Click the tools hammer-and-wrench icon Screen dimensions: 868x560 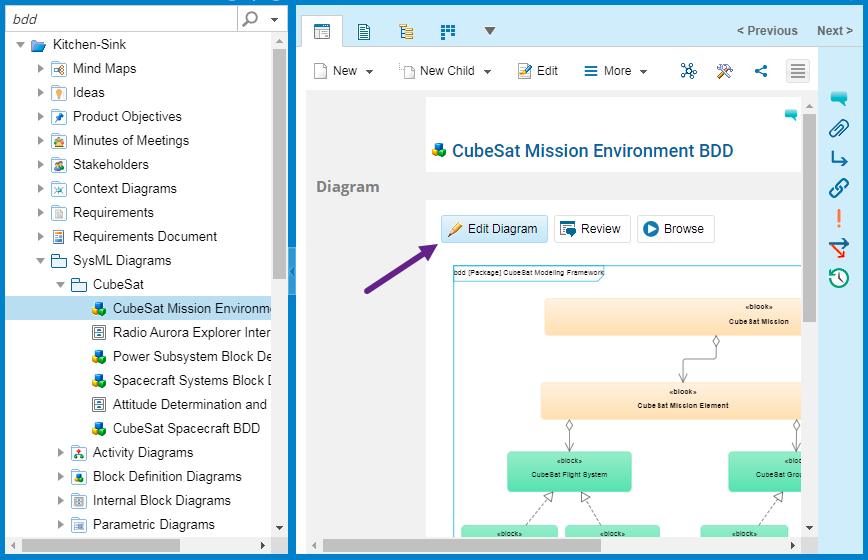pyautogui.click(x=725, y=71)
